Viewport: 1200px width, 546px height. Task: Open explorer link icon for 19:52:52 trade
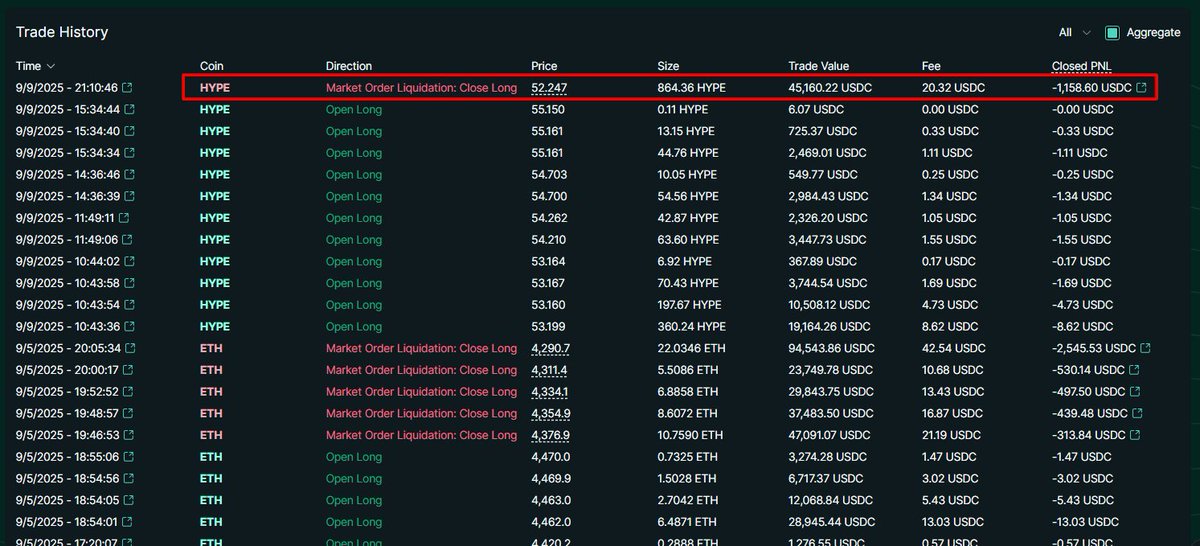[128, 392]
